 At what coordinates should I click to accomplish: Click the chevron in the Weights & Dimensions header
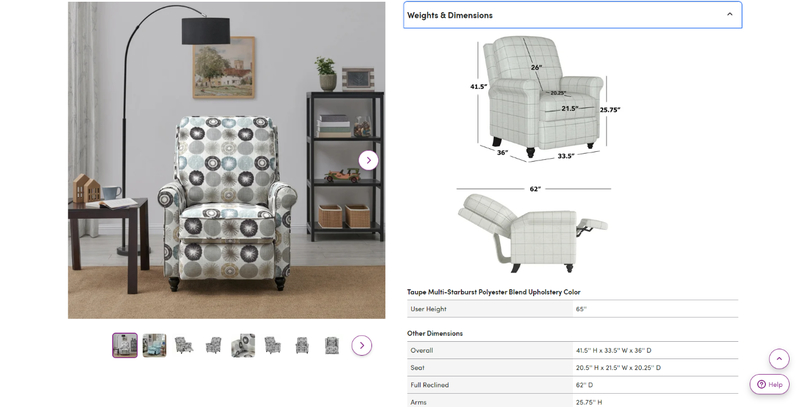[730, 14]
